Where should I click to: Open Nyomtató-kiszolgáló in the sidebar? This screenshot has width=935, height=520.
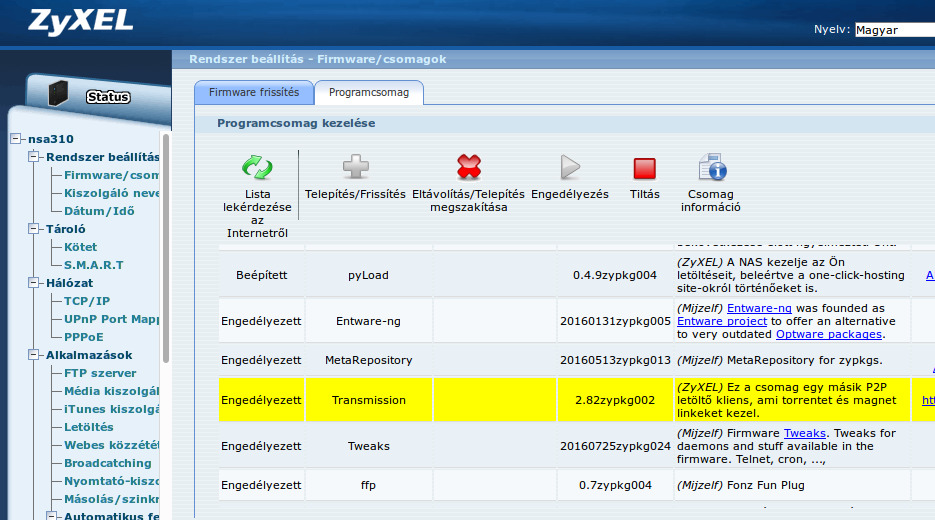click(112, 481)
